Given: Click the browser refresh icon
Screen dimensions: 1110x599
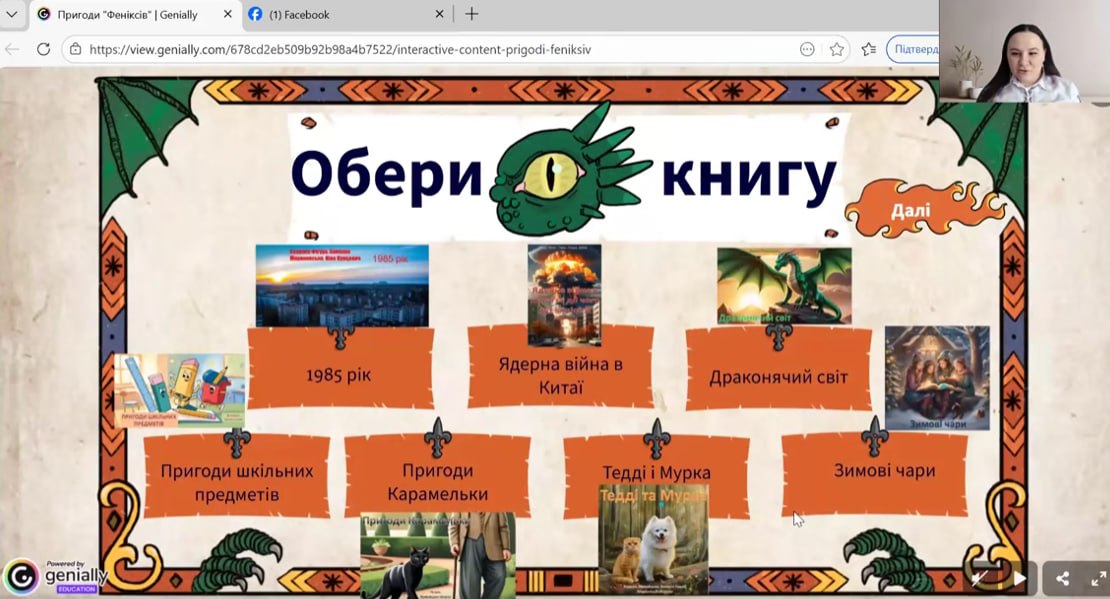Looking at the screenshot, I should [43, 49].
